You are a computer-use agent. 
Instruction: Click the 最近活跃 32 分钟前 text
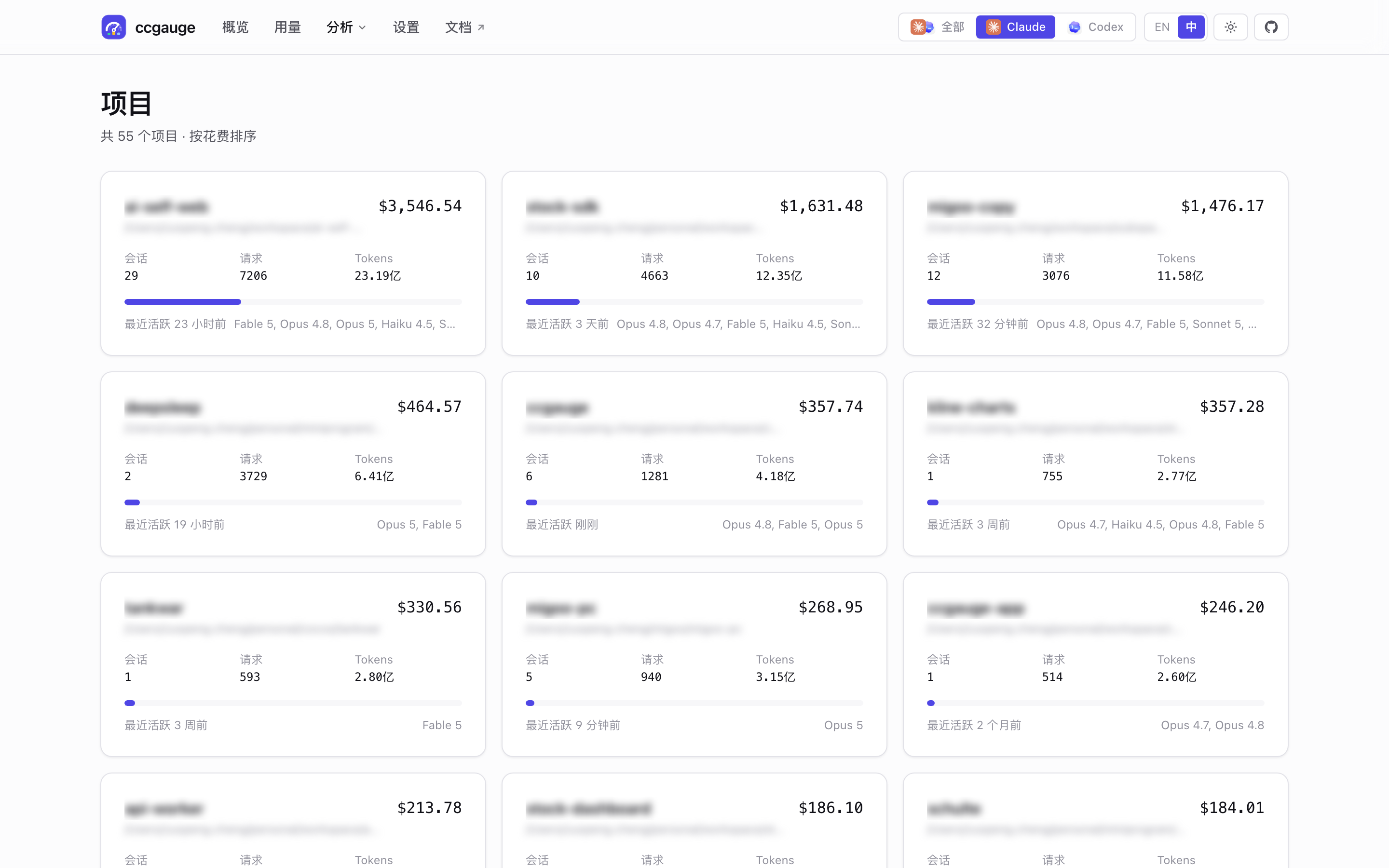click(x=978, y=324)
